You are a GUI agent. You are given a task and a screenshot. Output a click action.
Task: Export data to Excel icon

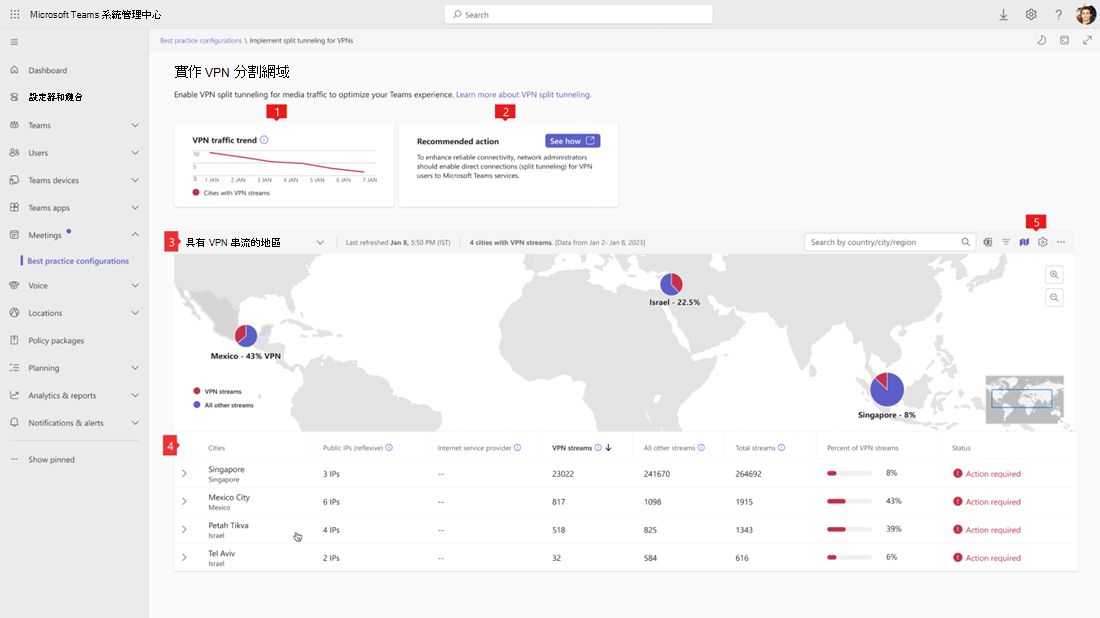click(988, 242)
